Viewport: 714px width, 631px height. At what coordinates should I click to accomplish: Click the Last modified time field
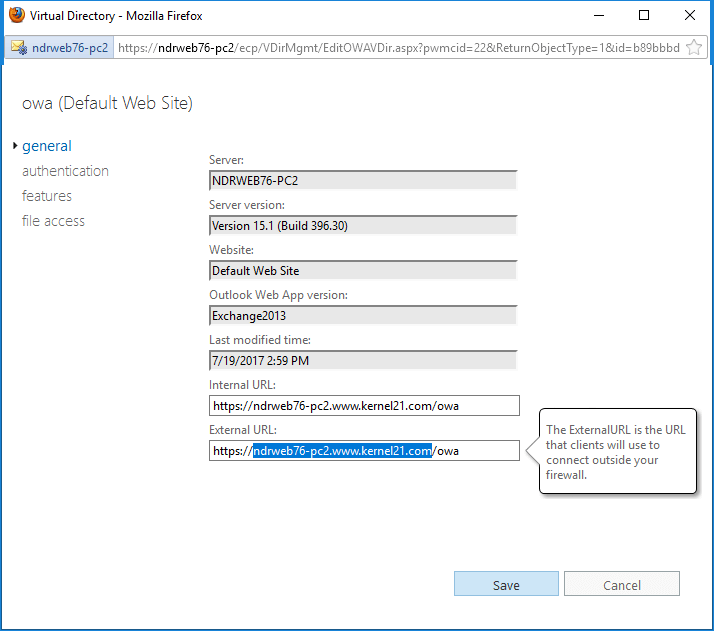(x=363, y=361)
